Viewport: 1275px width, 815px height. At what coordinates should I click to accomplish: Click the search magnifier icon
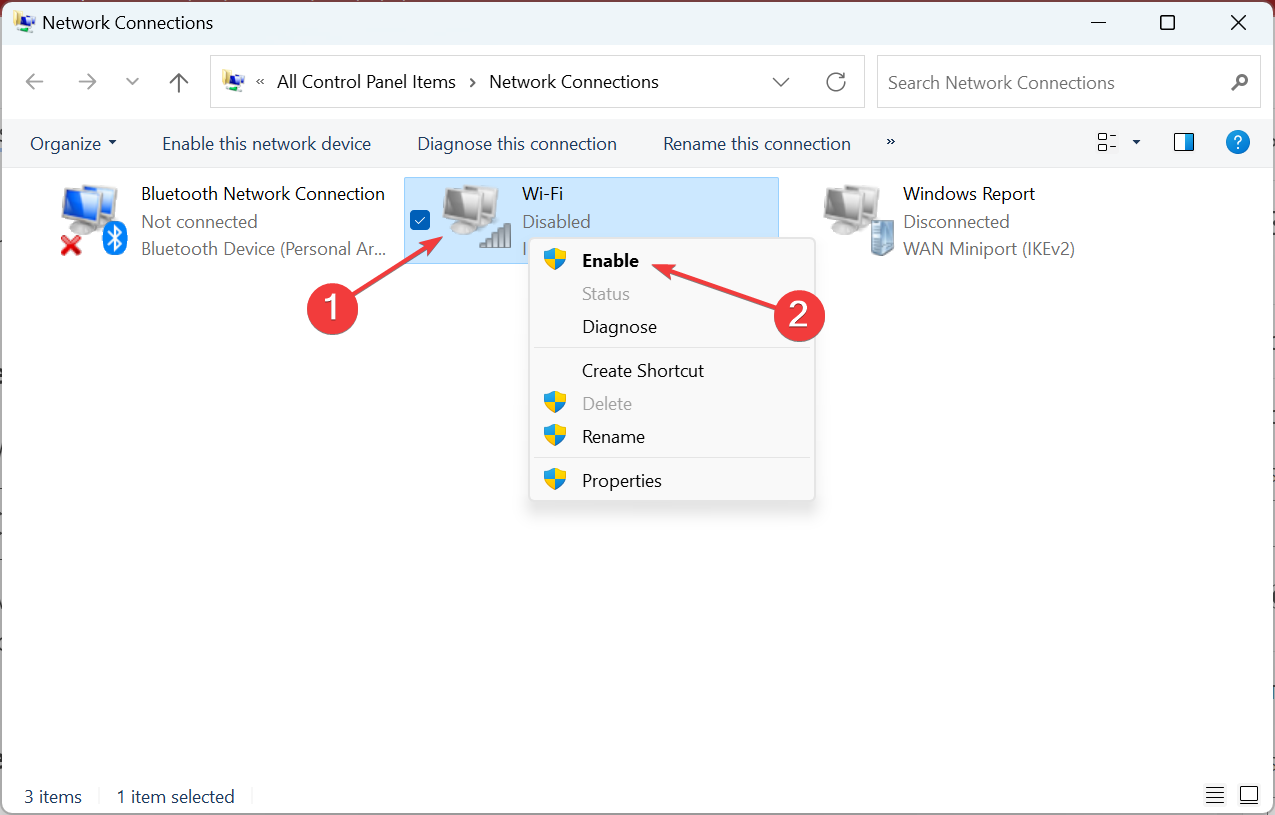[1239, 82]
